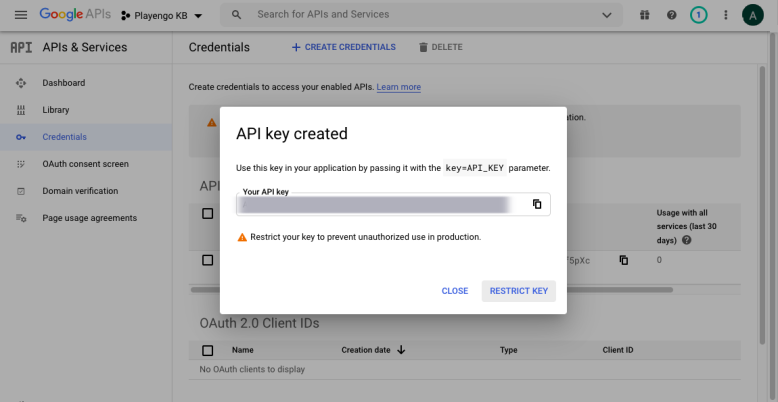Image resolution: width=778 pixels, height=402 pixels.
Task: Click the orange warning icon in dialog
Action: 242,237
